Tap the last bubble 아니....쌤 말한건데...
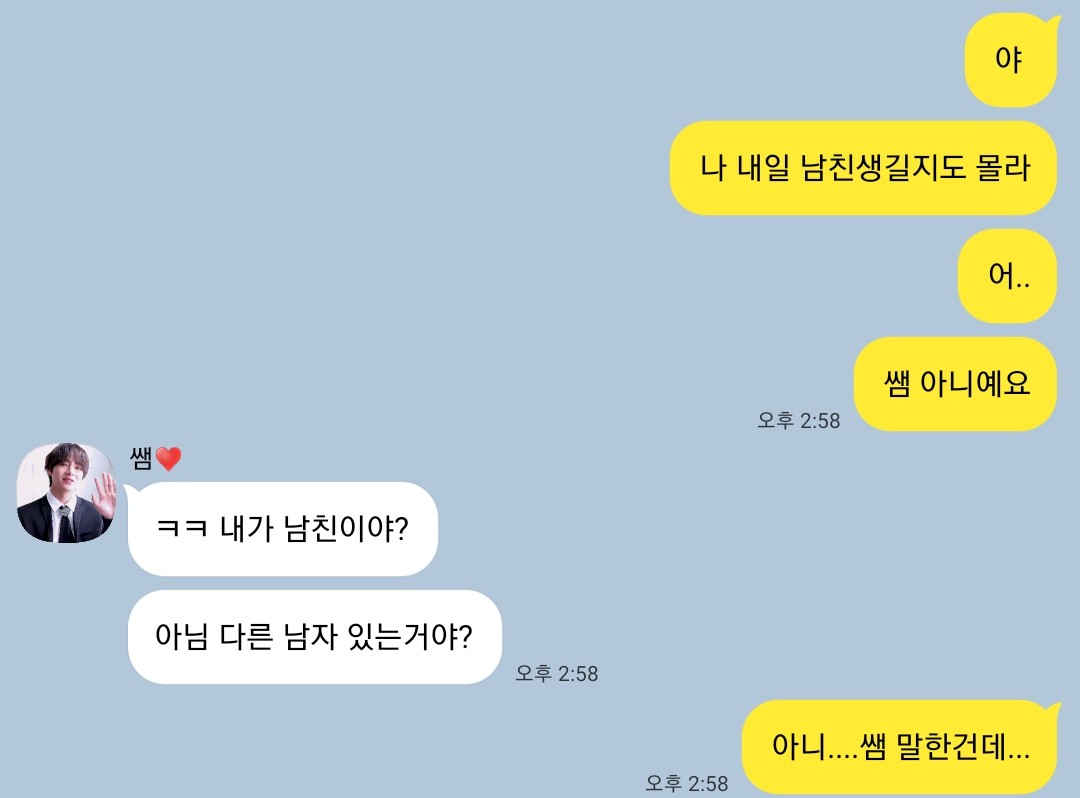This screenshot has height=798, width=1080. [x=900, y=747]
